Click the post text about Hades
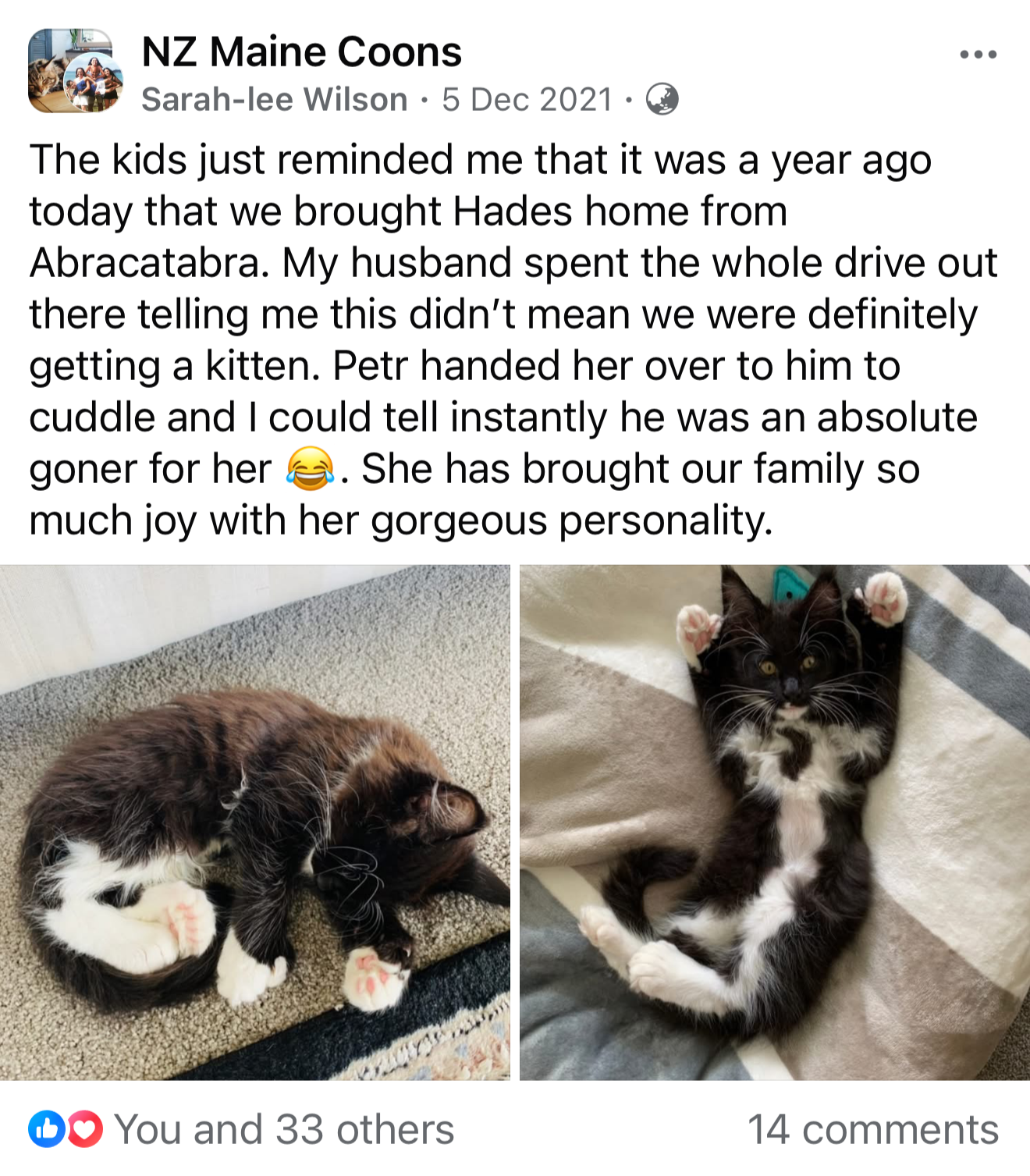The image size is (1030, 1176). pos(513,339)
